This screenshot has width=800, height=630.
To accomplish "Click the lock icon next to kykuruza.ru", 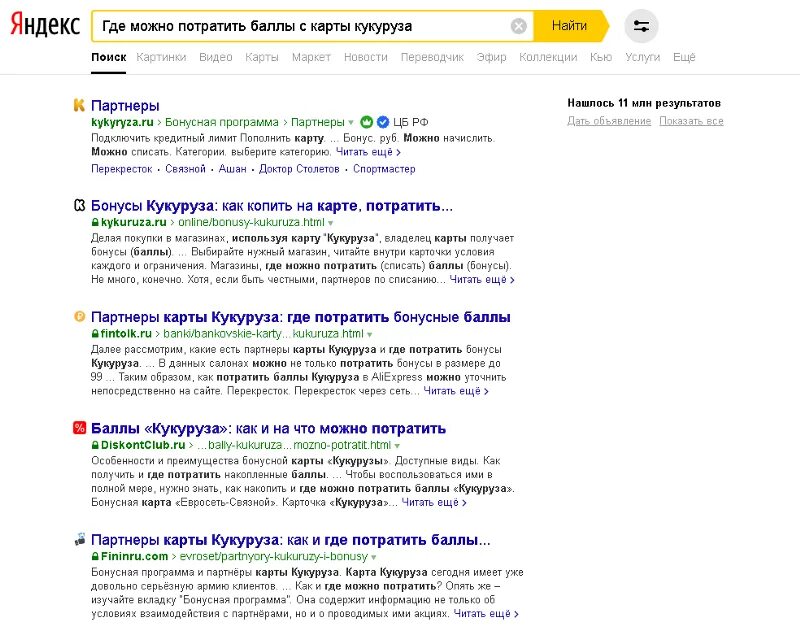I will pos(95,222).
